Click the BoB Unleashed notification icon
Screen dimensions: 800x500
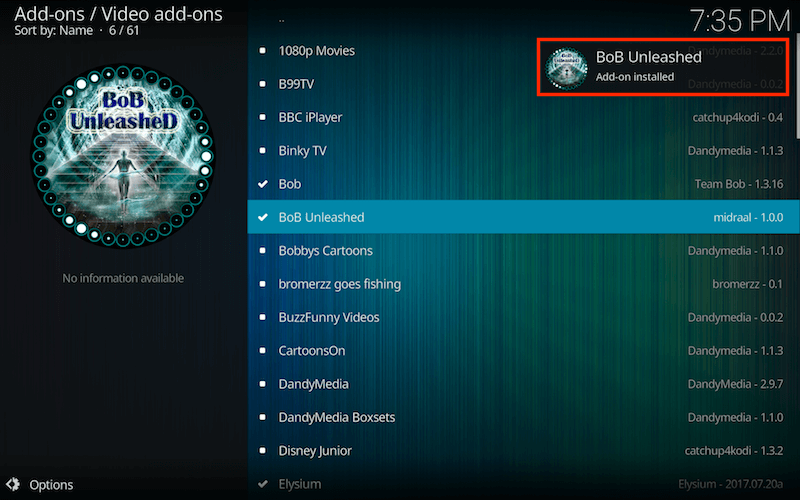[566, 68]
